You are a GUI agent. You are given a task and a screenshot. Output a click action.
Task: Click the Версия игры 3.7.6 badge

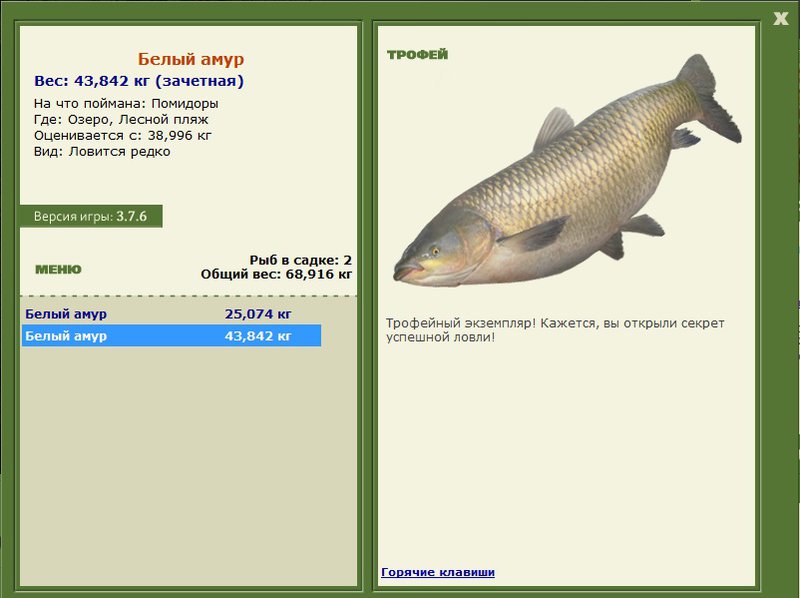click(91, 216)
